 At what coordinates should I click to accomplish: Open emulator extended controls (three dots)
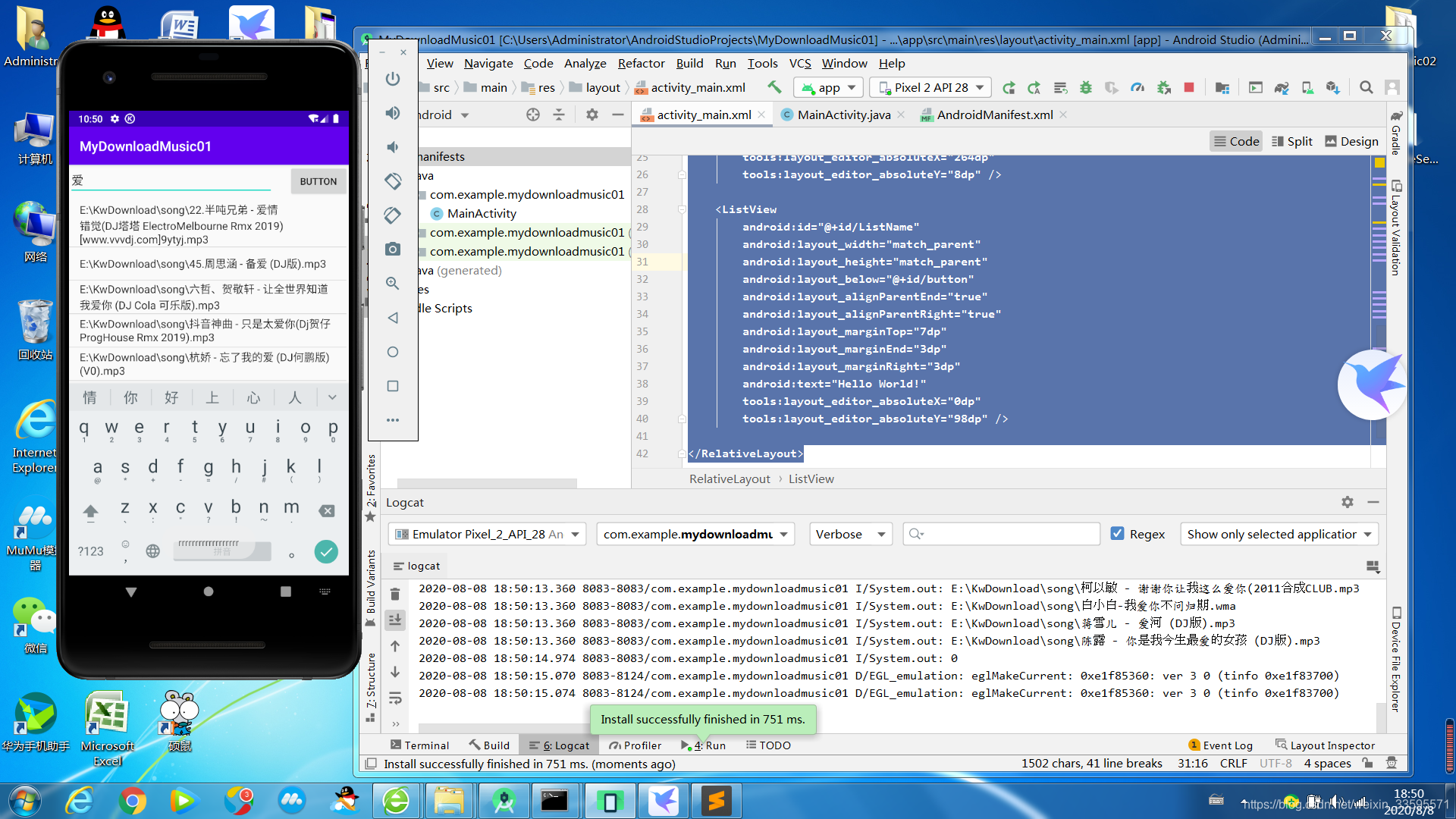tap(392, 420)
